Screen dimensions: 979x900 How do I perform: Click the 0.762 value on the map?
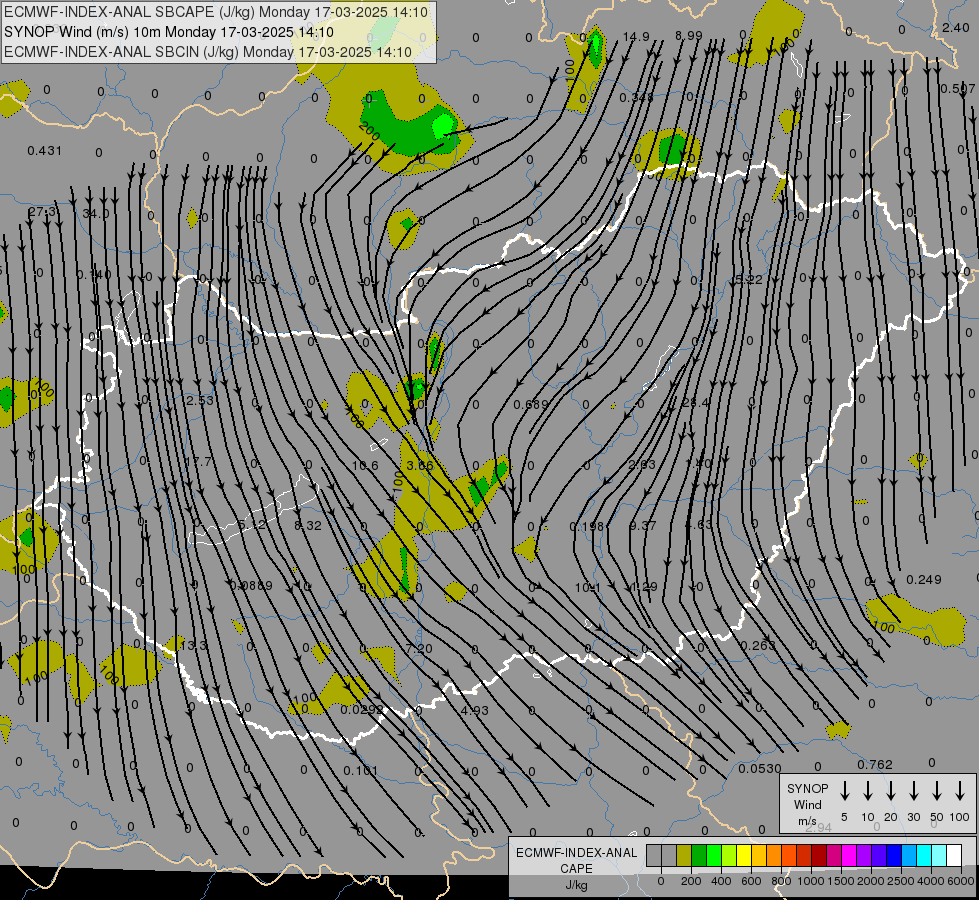click(x=875, y=764)
